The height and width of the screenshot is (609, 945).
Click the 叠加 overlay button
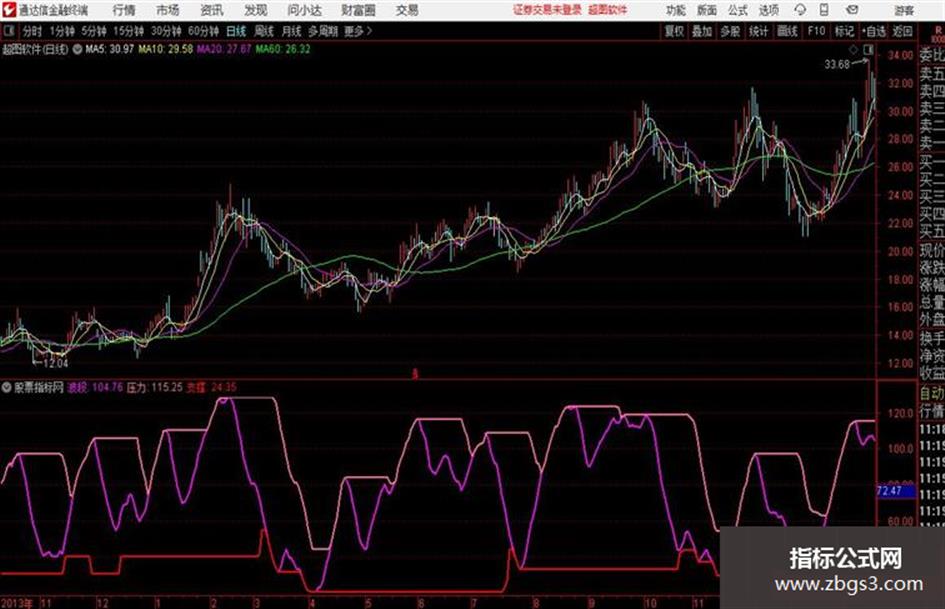click(702, 31)
